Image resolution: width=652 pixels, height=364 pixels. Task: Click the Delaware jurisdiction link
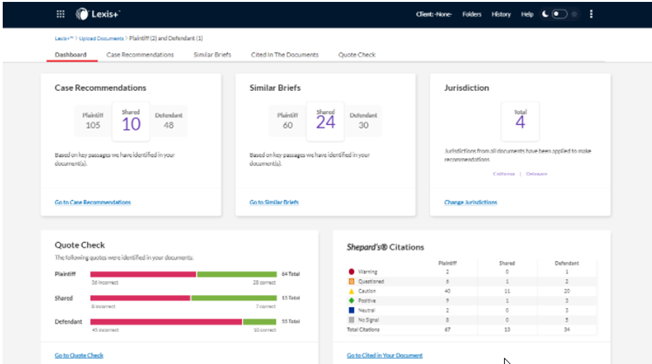click(536, 174)
